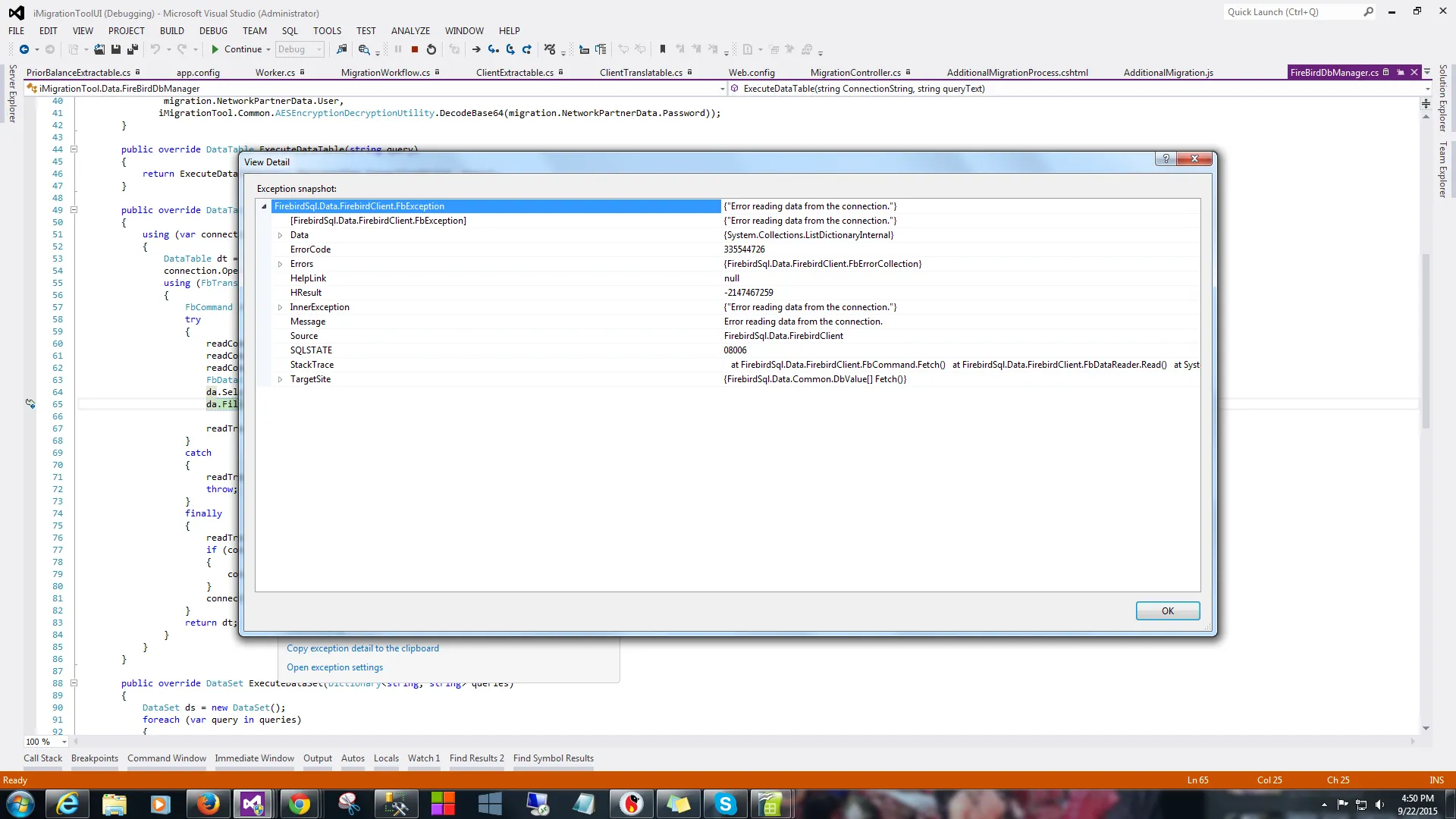Screen dimensions: 1456x819
Task: Click the Step Over icon
Action: click(x=510, y=49)
